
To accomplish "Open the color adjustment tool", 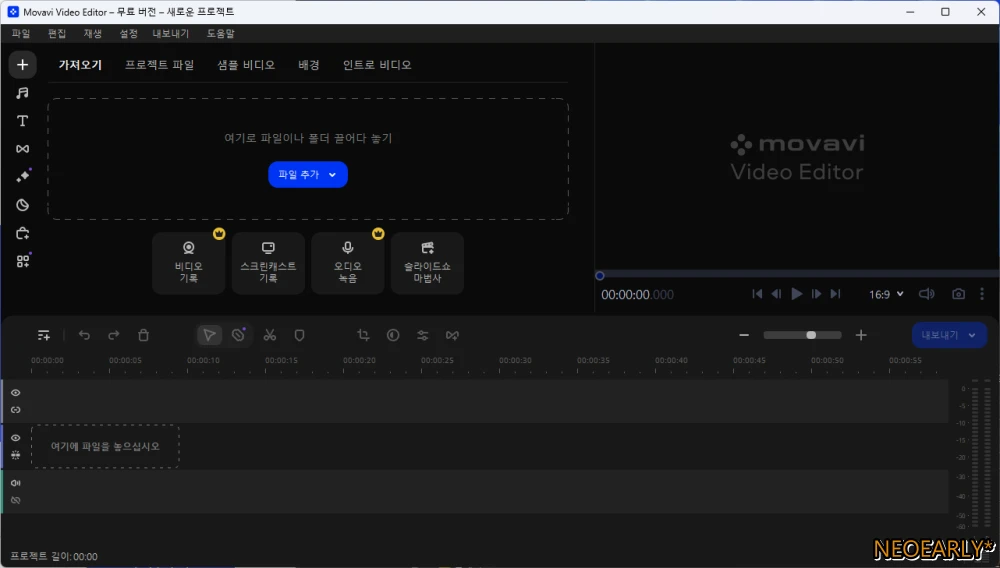I will (x=393, y=335).
